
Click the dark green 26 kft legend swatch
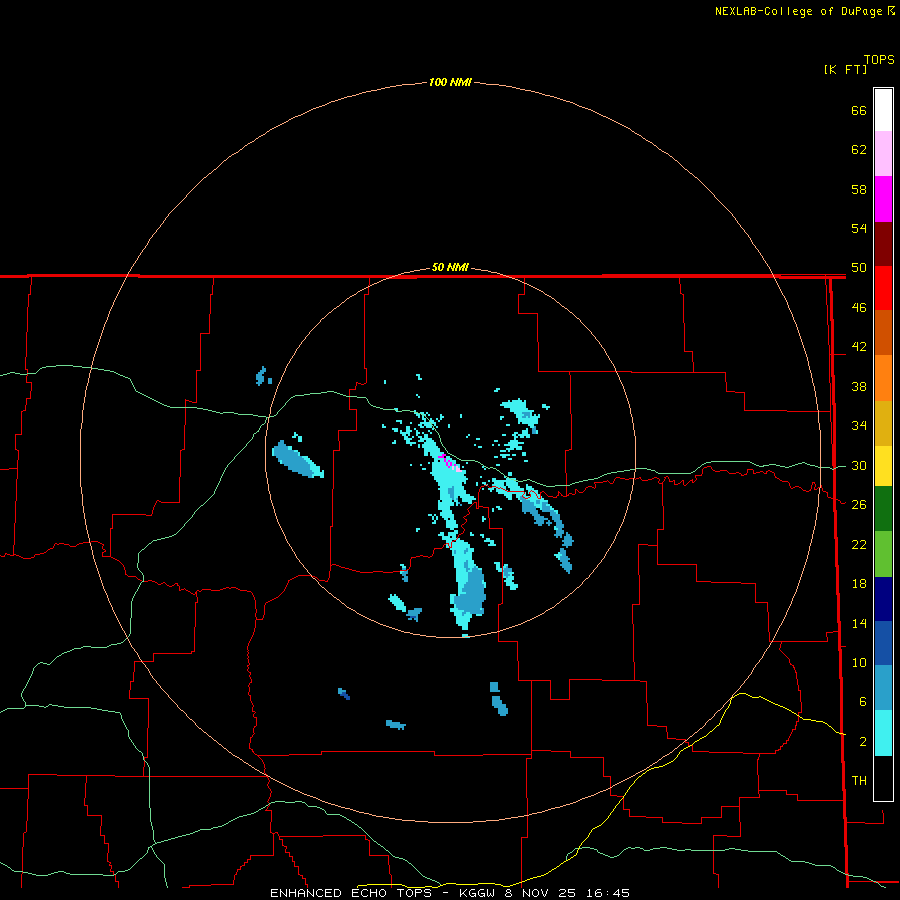click(883, 509)
